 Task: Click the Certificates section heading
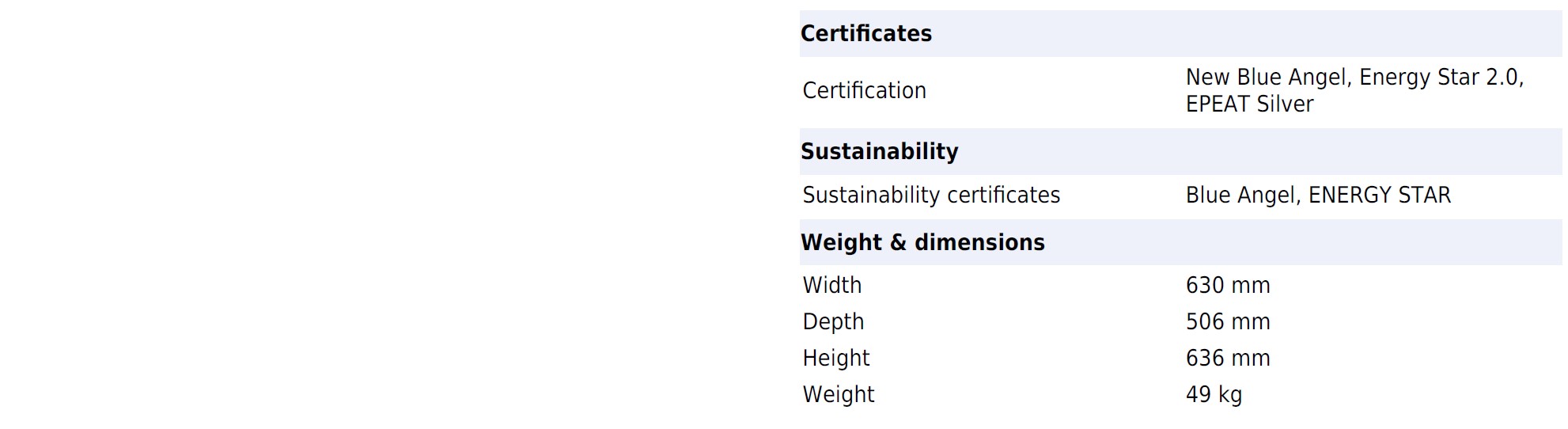(x=865, y=33)
